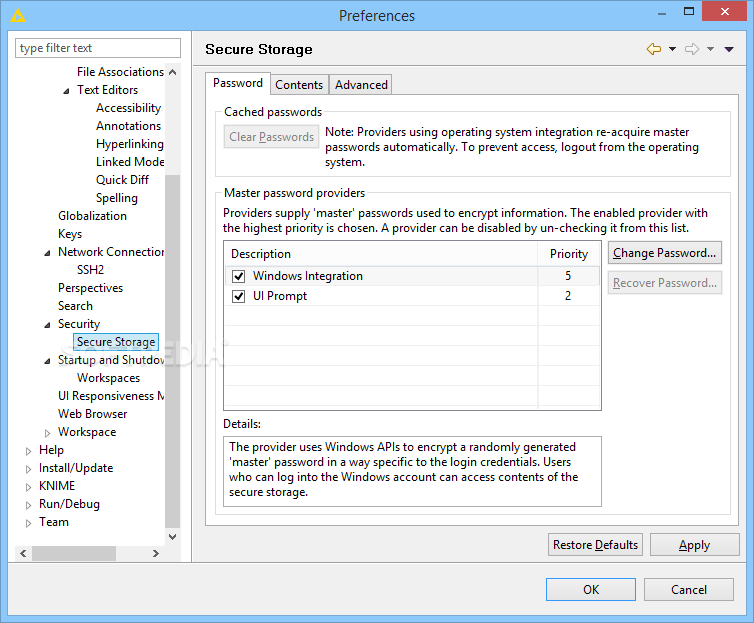Expand the Help tree node
This screenshot has height=623, width=754.
(28, 451)
